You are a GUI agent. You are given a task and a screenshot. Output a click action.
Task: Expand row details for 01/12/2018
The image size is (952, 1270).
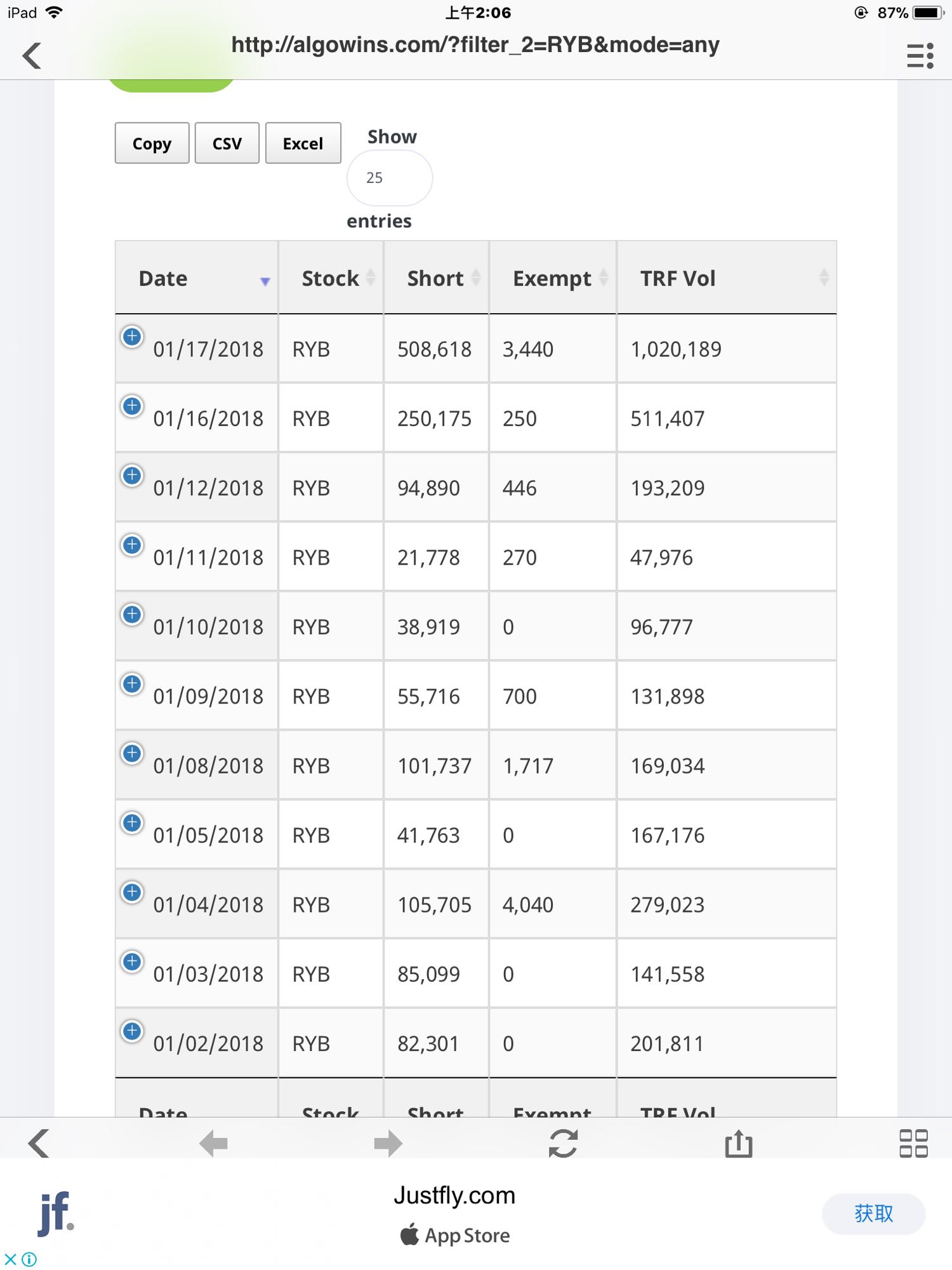tap(132, 476)
